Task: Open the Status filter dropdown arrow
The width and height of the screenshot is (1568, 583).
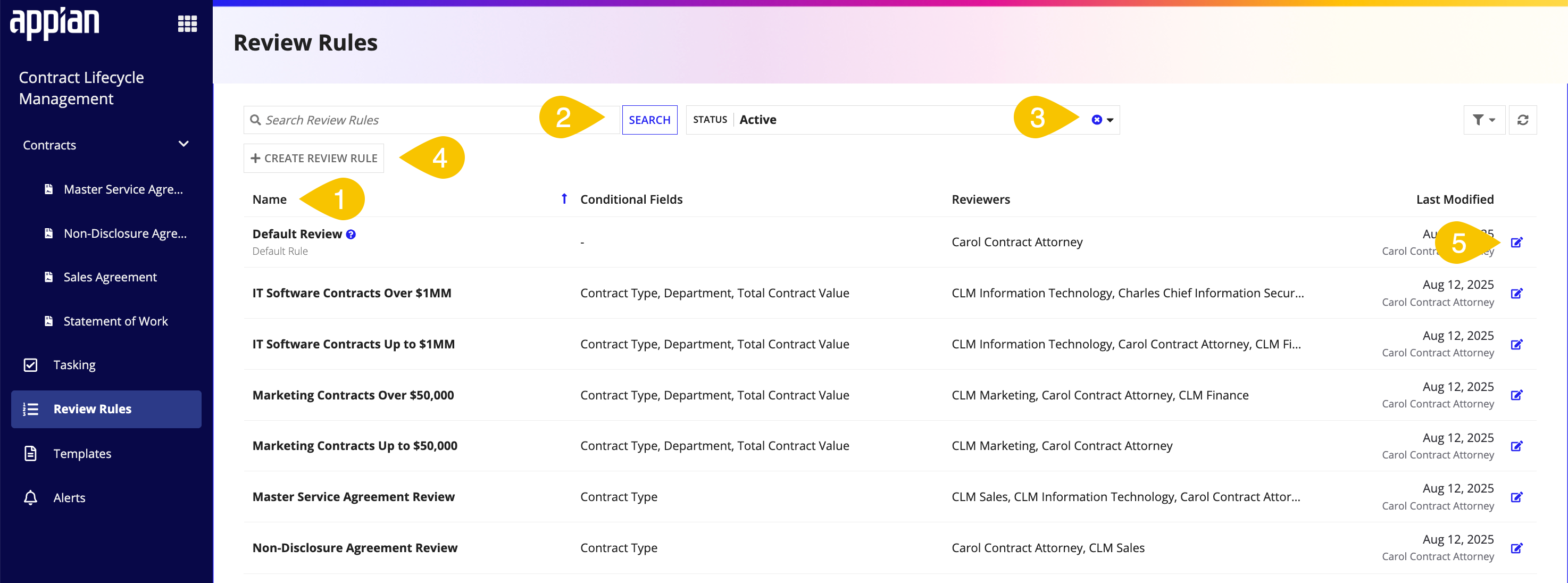Action: (1110, 121)
